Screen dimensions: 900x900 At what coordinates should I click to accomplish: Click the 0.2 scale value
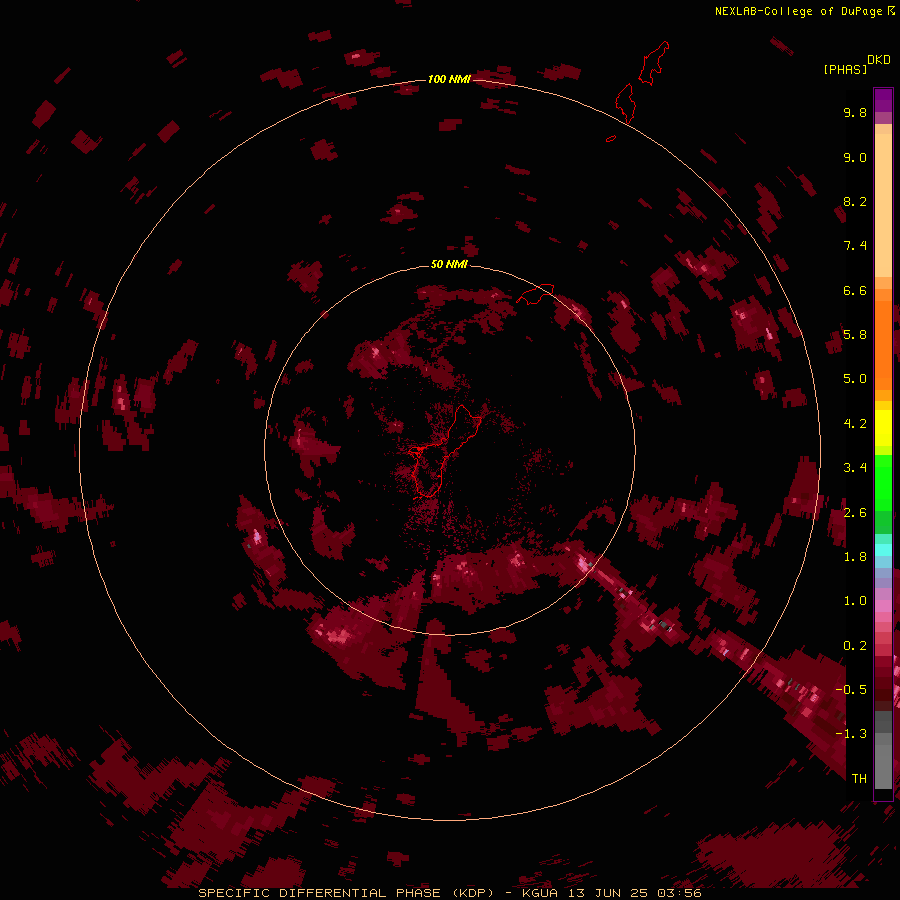tap(855, 646)
